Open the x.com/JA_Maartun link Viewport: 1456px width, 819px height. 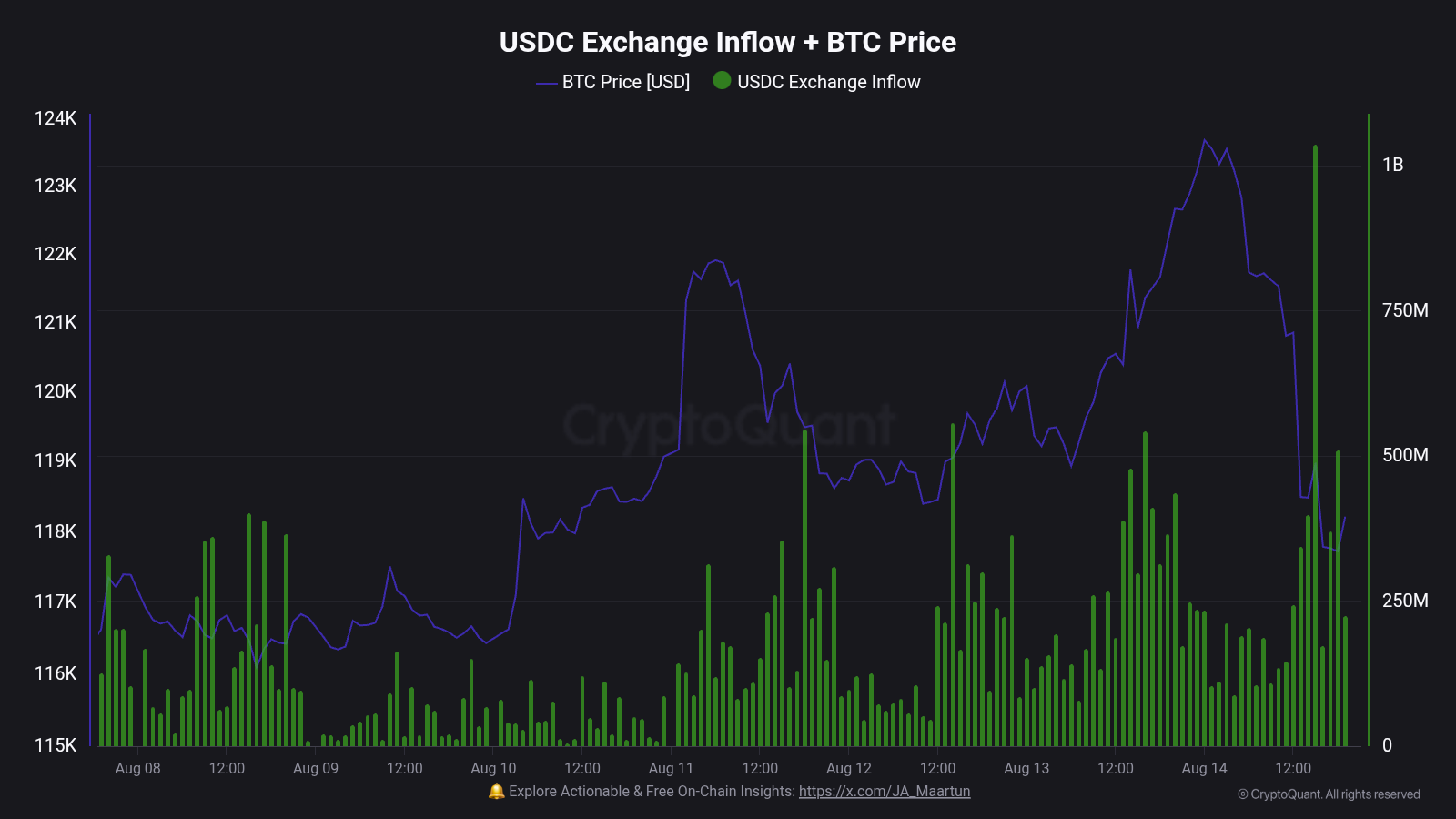click(x=885, y=791)
